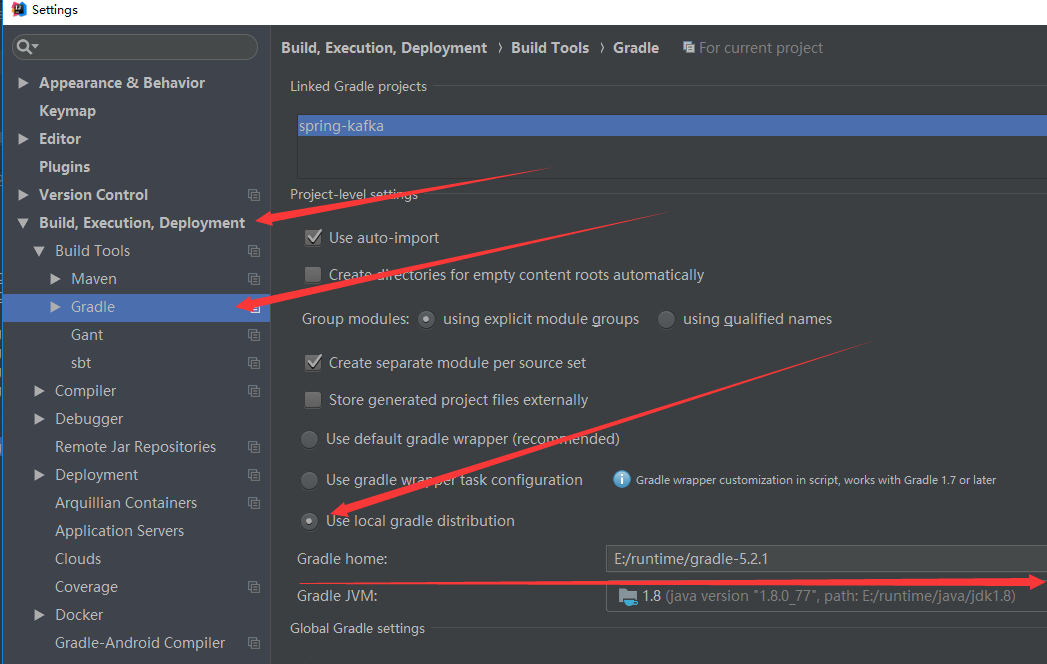Click the JDK folder icon in Gradle JVM
1047x664 pixels.
(x=628, y=596)
